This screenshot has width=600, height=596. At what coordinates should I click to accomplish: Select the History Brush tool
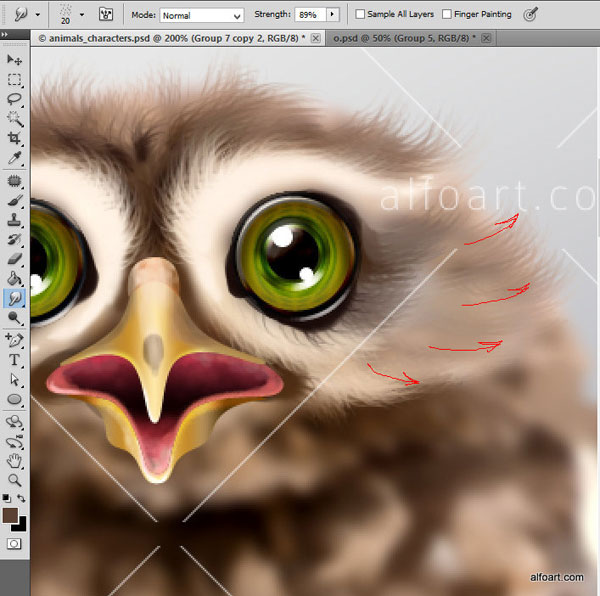[15, 239]
